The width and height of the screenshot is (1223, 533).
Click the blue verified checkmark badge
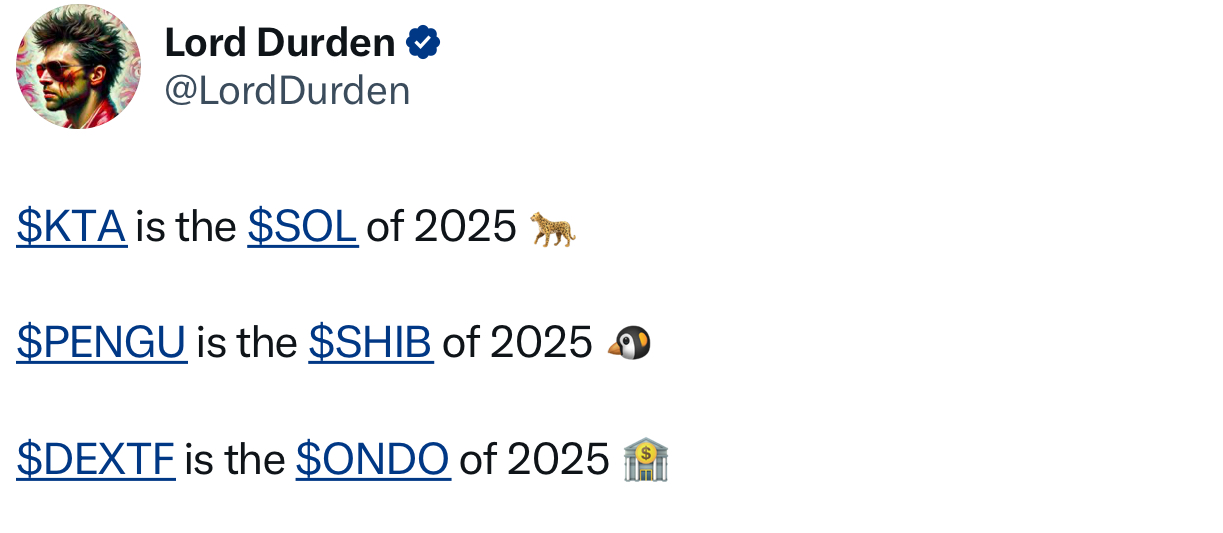(x=423, y=43)
